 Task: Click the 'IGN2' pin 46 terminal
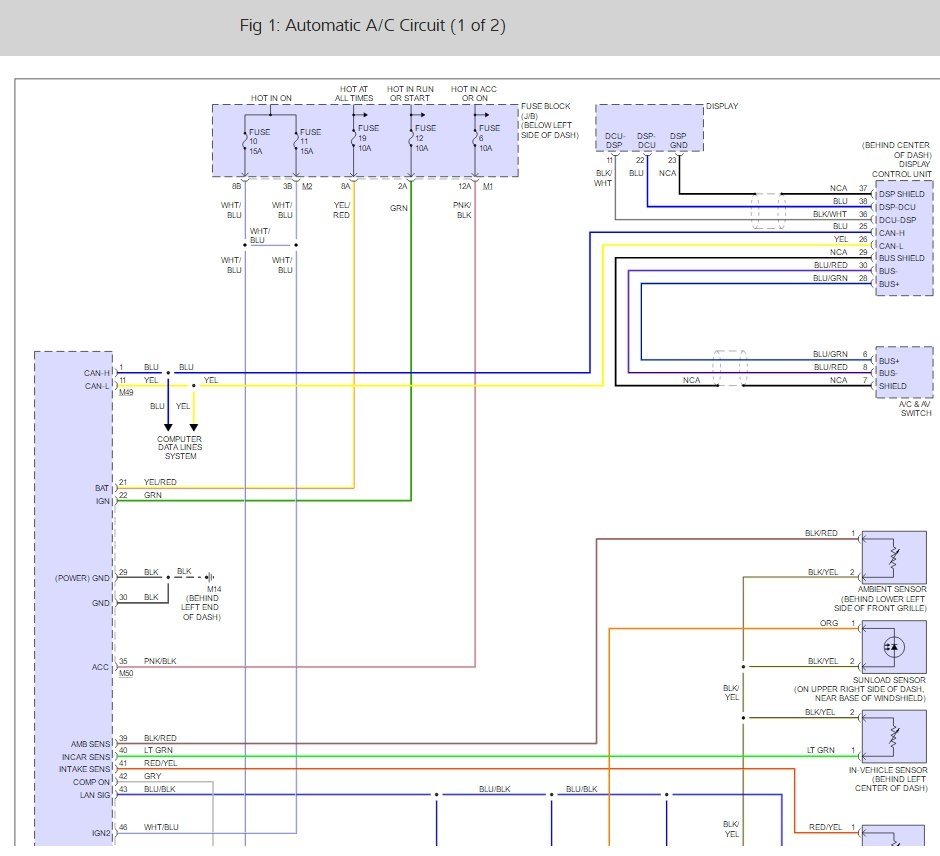coord(101,833)
